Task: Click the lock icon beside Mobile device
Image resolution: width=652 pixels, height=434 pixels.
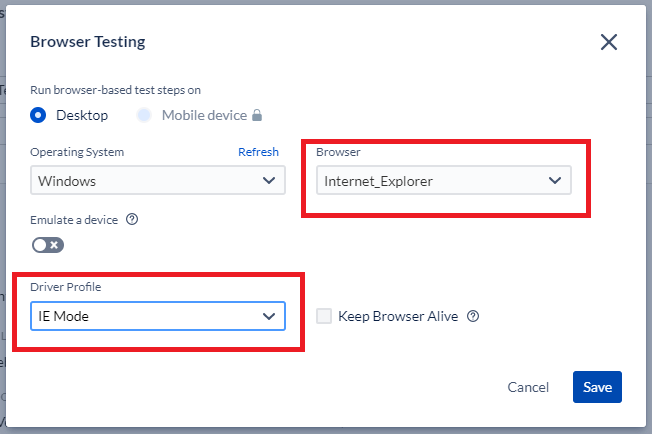Action: 257,115
